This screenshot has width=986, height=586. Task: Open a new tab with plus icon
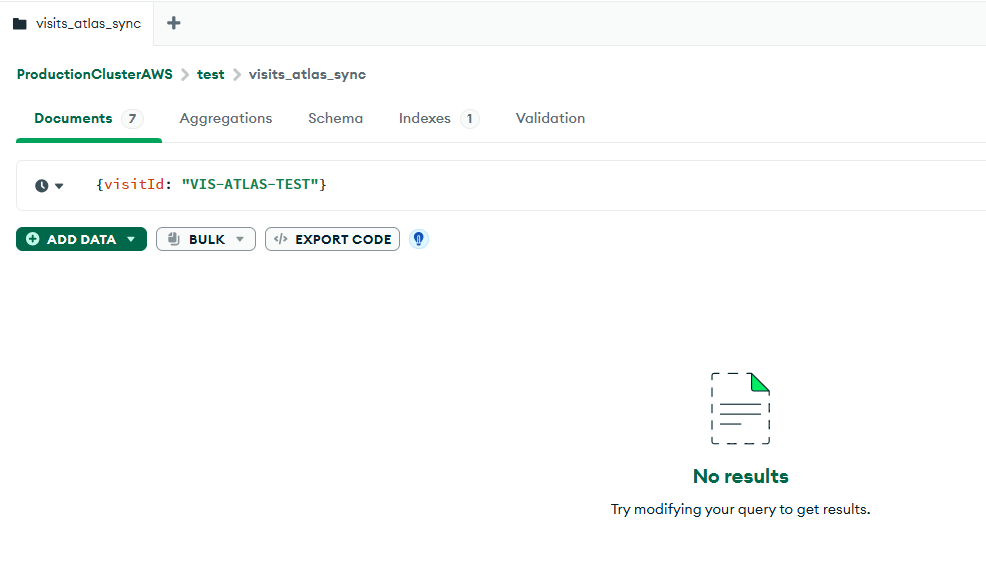[x=174, y=23]
